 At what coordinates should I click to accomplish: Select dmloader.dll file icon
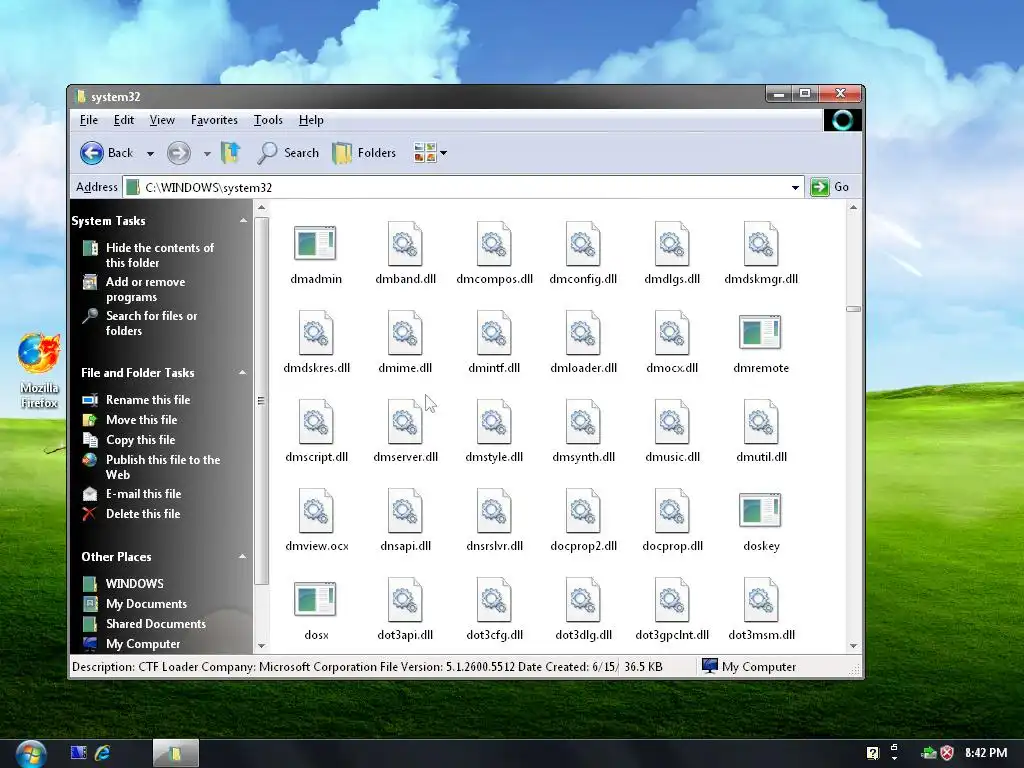point(583,332)
